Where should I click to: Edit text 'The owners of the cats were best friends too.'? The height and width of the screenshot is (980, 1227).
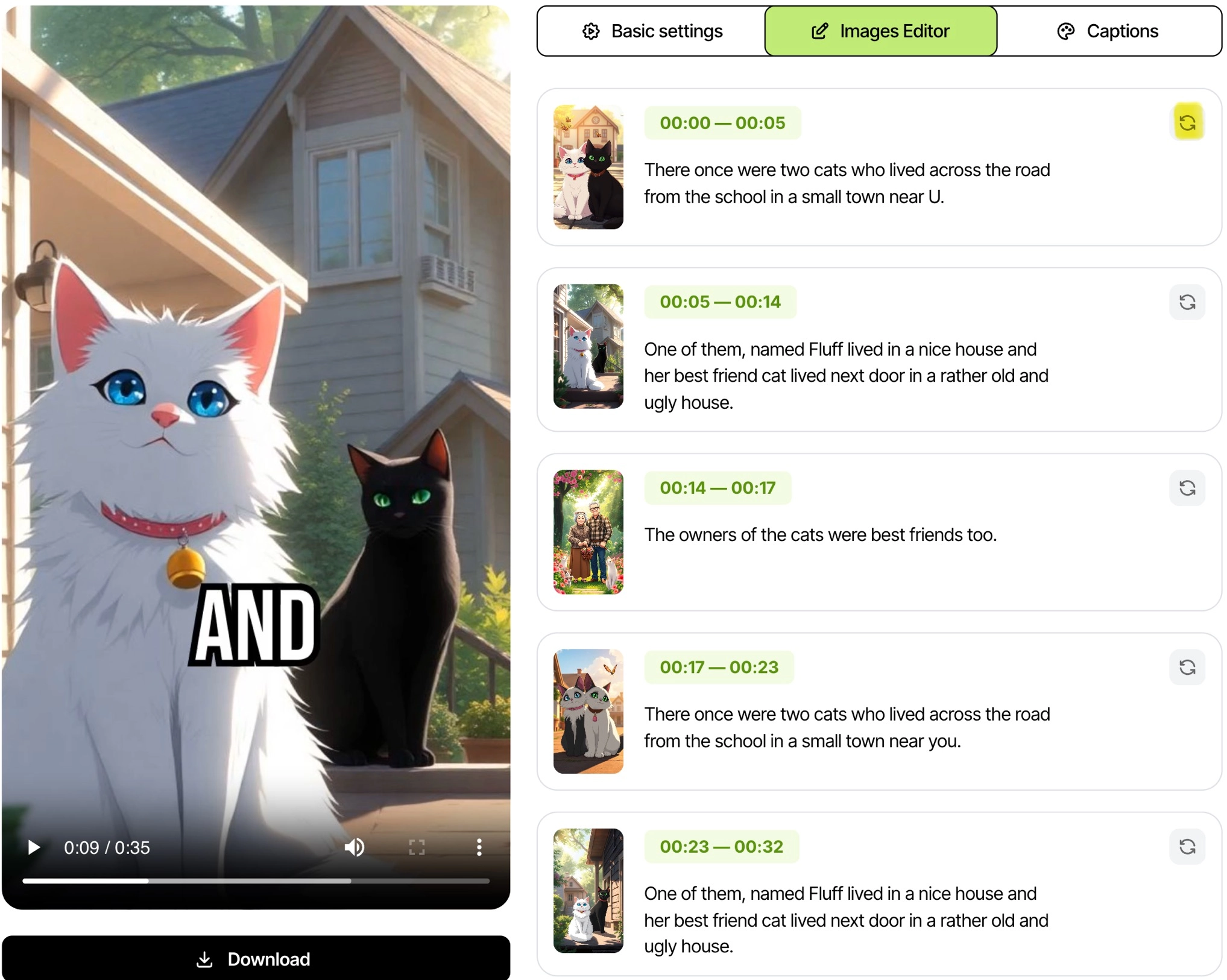pyautogui.click(x=820, y=535)
